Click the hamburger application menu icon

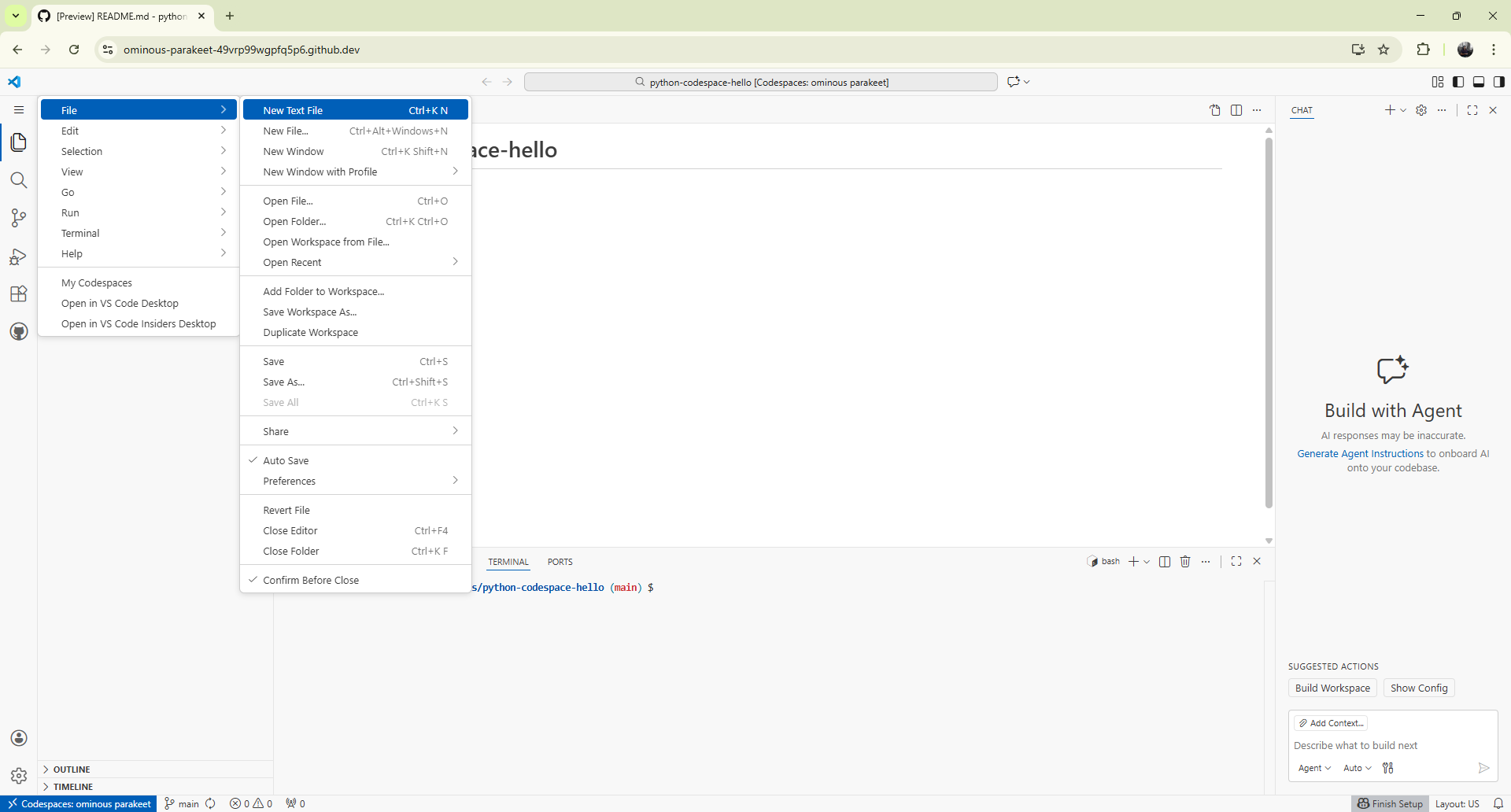tap(19, 110)
